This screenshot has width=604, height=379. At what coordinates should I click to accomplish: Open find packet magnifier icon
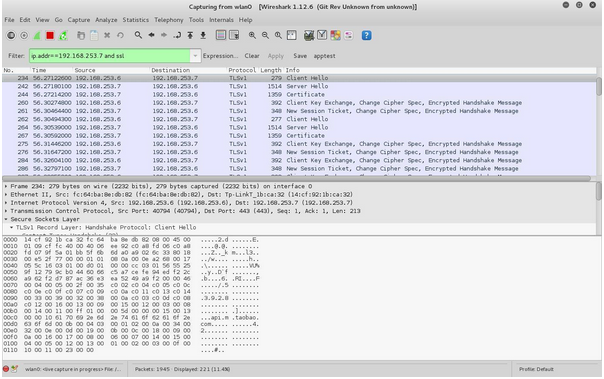tap(138, 35)
